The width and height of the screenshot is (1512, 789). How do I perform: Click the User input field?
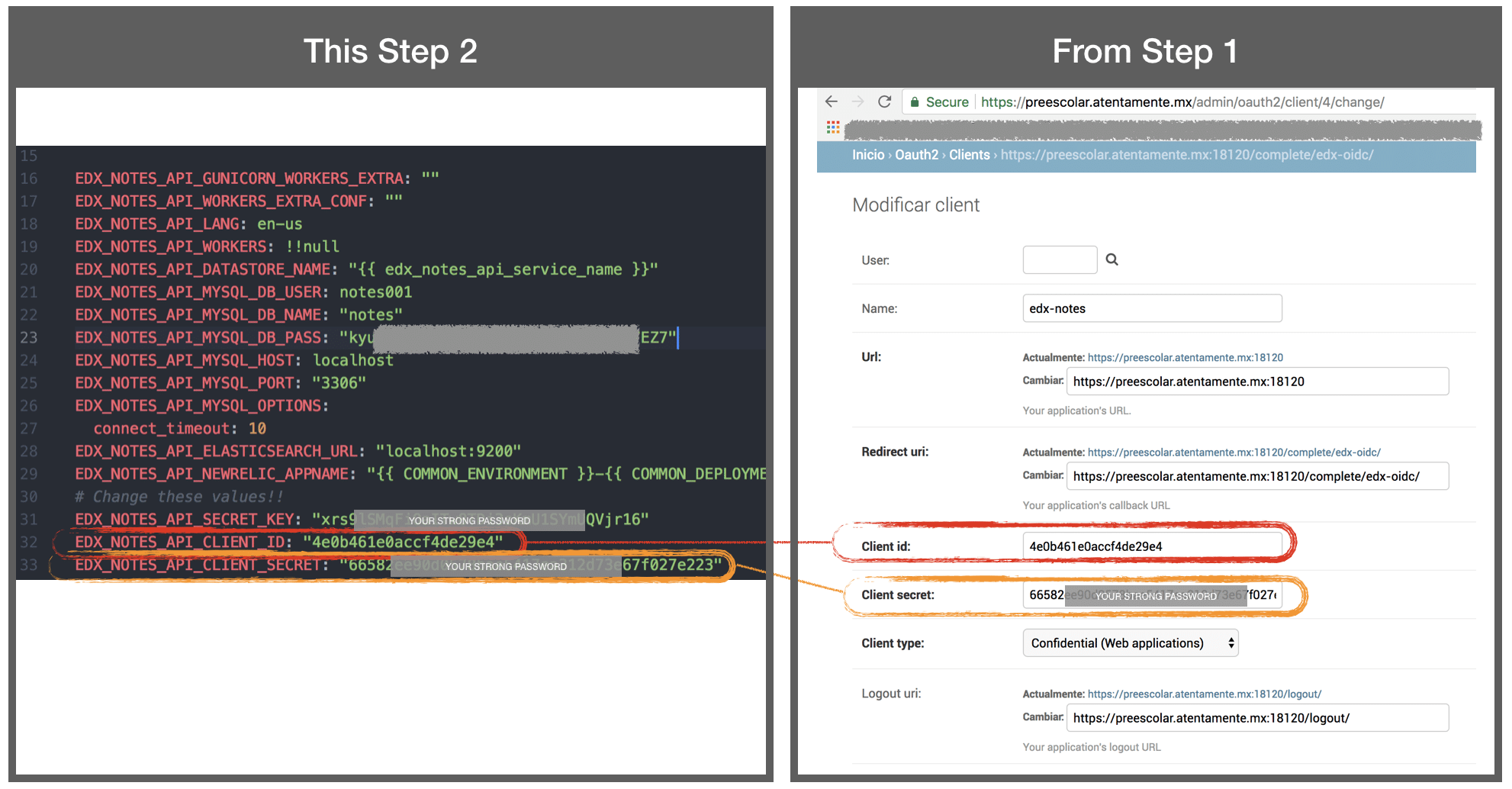[x=1060, y=259]
